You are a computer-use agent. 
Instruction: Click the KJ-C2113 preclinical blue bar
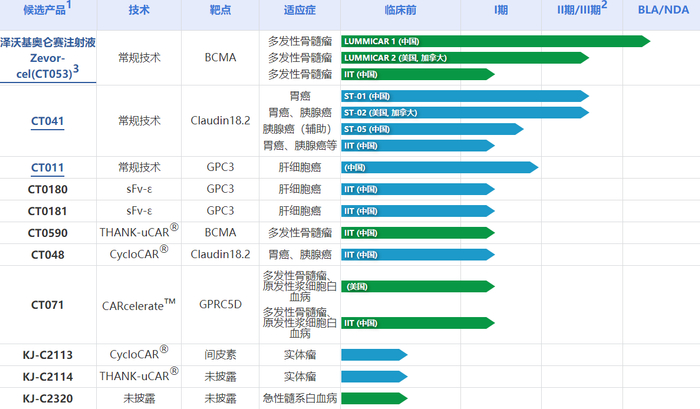[x=374, y=355]
